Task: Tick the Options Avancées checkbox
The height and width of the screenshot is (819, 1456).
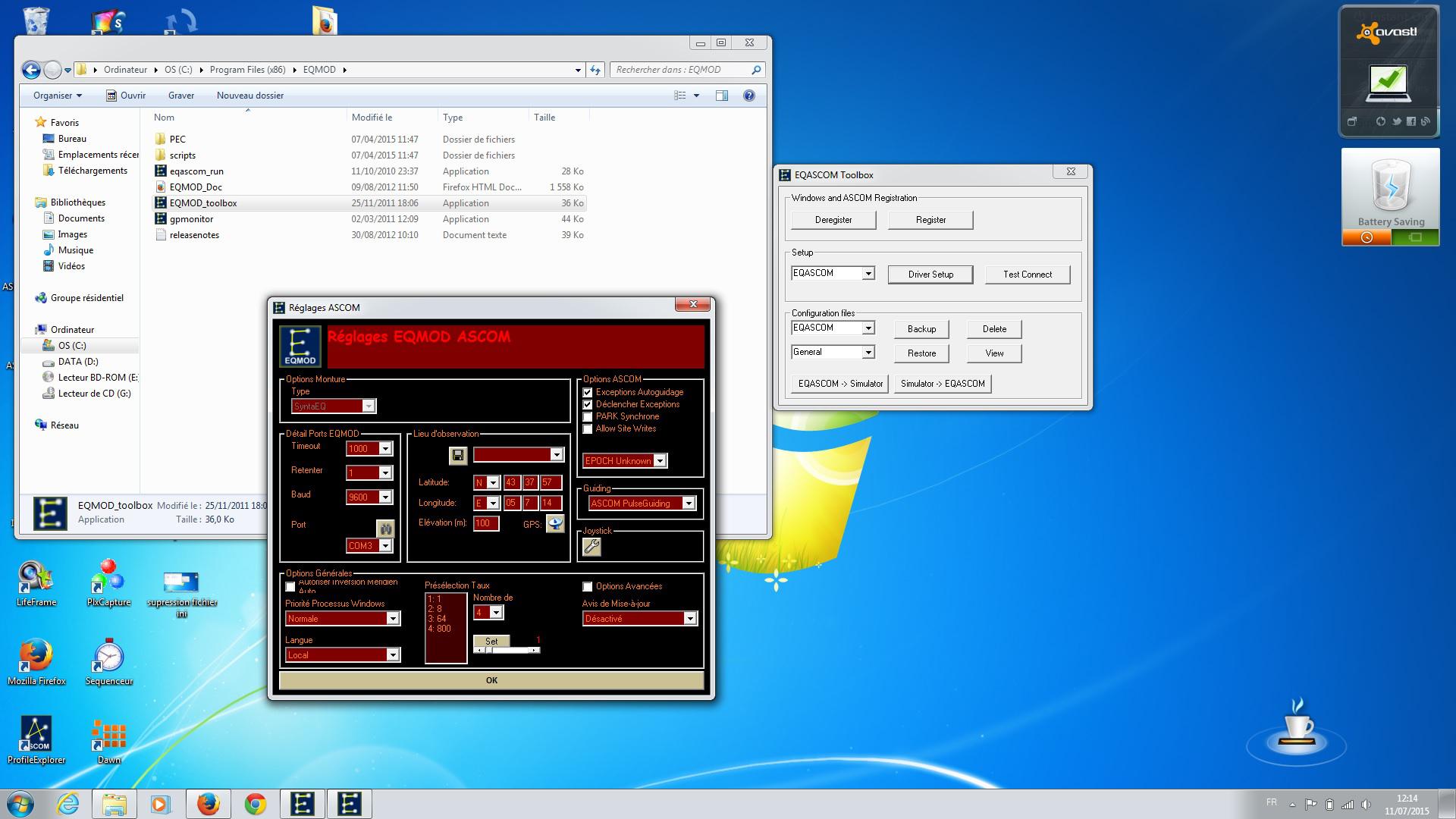Action: (x=588, y=587)
